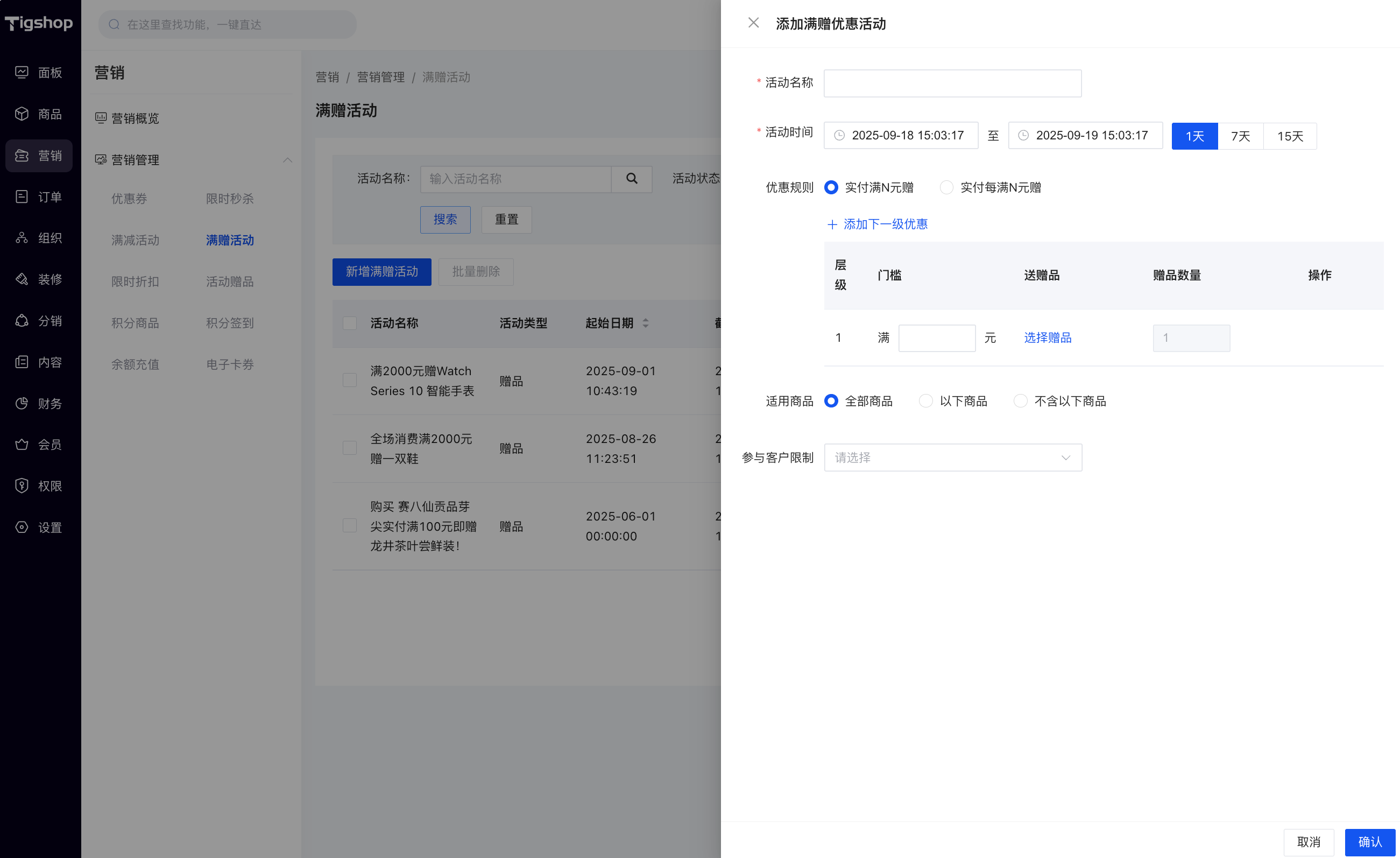Open 余额充值 submenu item

135,364
